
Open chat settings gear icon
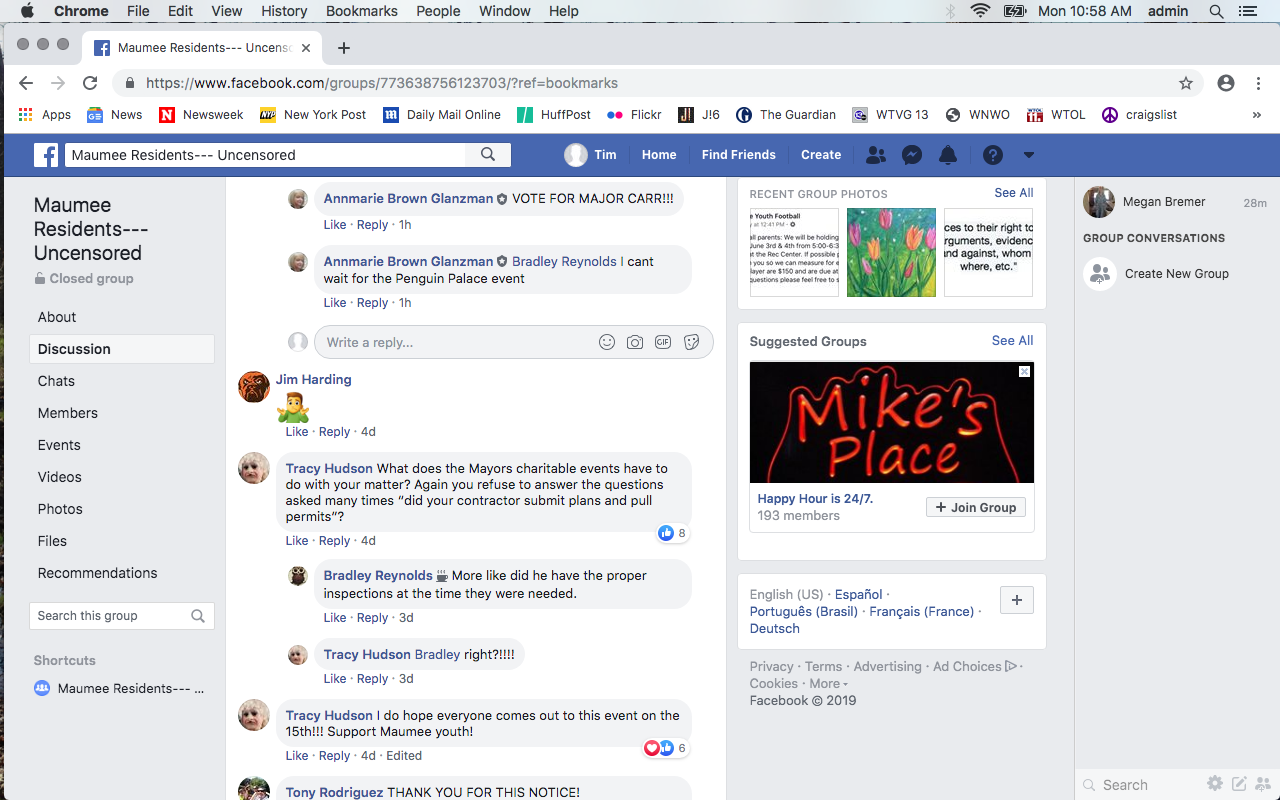click(1214, 784)
